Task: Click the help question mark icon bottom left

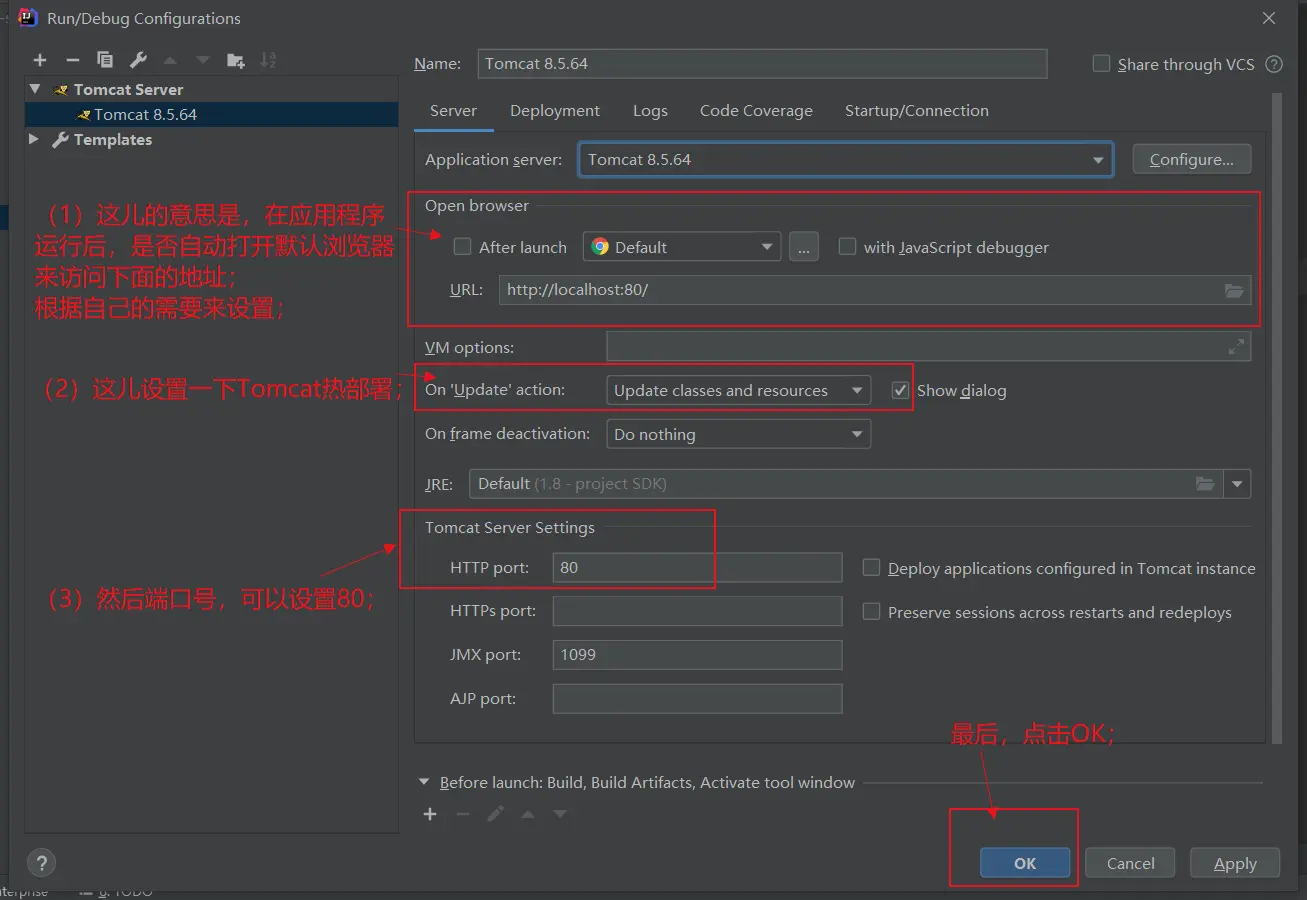Action: pyautogui.click(x=41, y=863)
